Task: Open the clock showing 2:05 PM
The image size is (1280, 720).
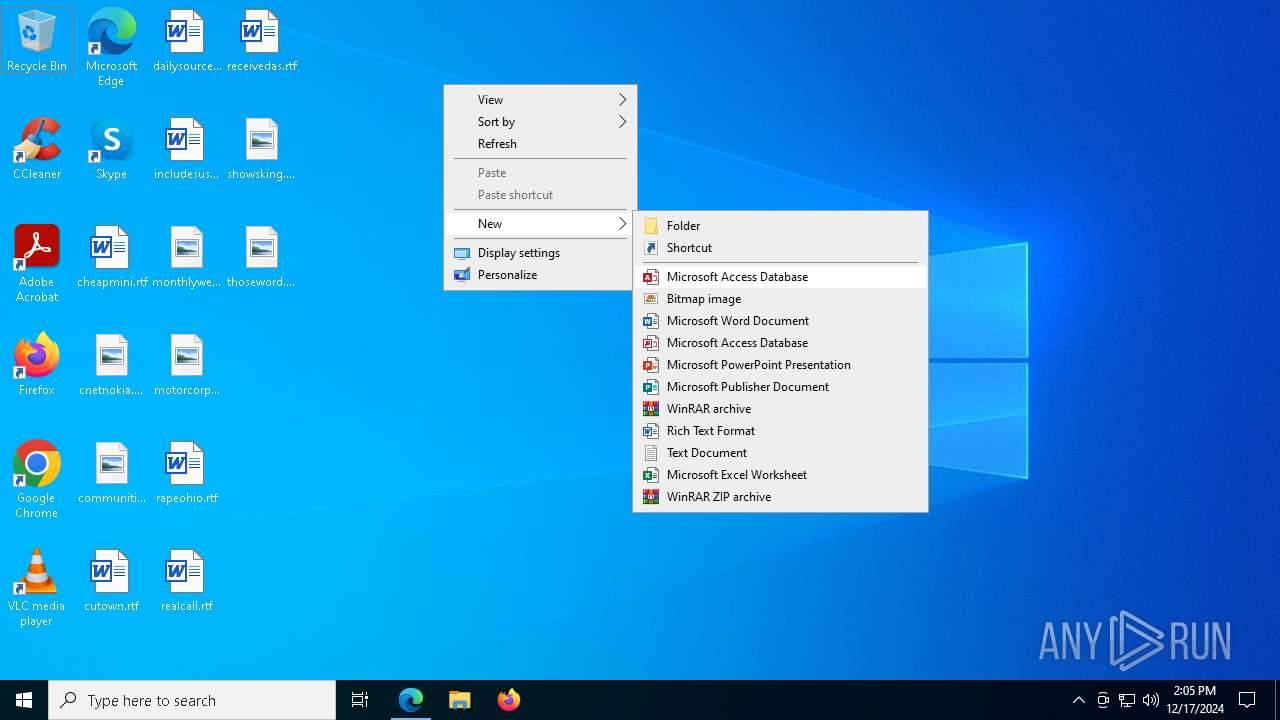Action: [x=1195, y=700]
